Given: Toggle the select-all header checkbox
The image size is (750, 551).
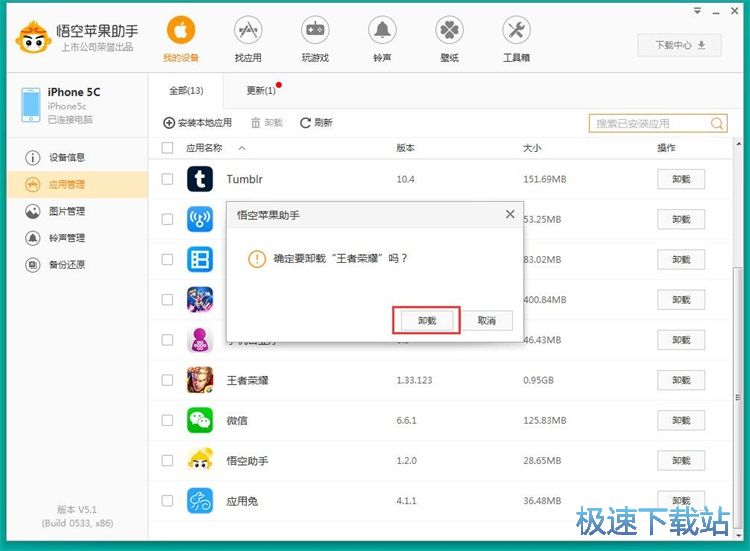Looking at the screenshot, I should coord(167,148).
